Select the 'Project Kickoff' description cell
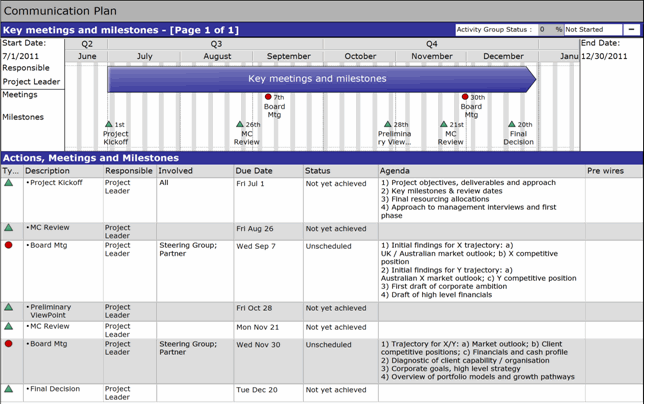Viewport: 645px width, 404px height. pos(63,200)
